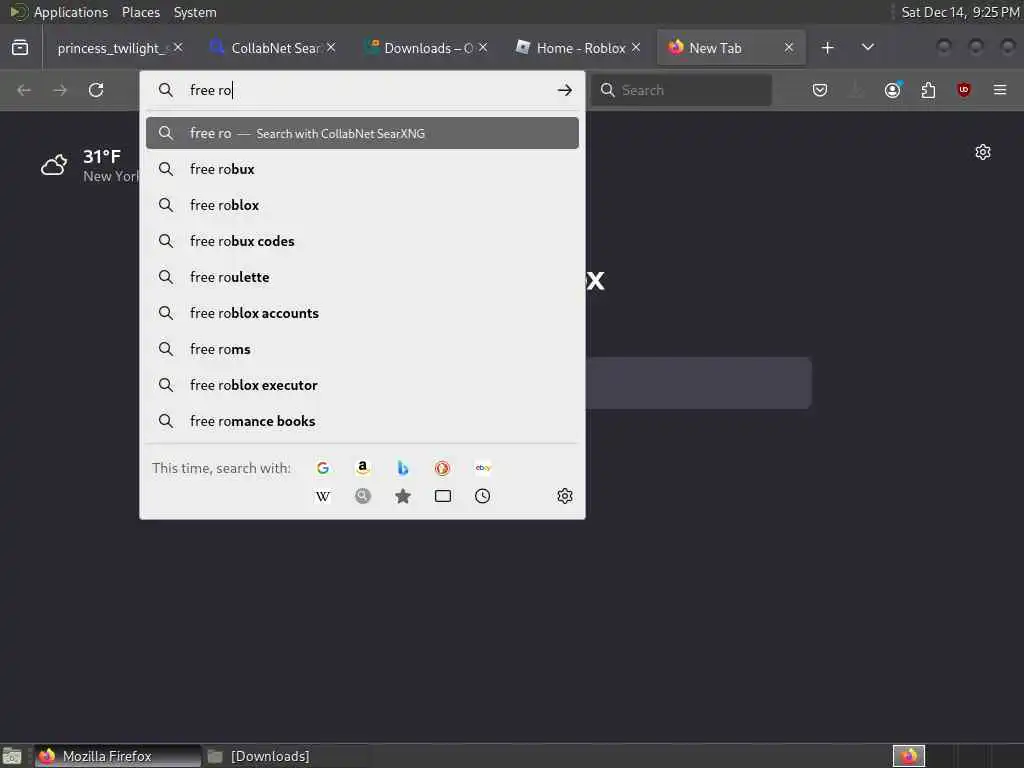Image resolution: width=1024 pixels, height=768 pixels.
Task: Search this time with eBay
Action: (483, 468)
